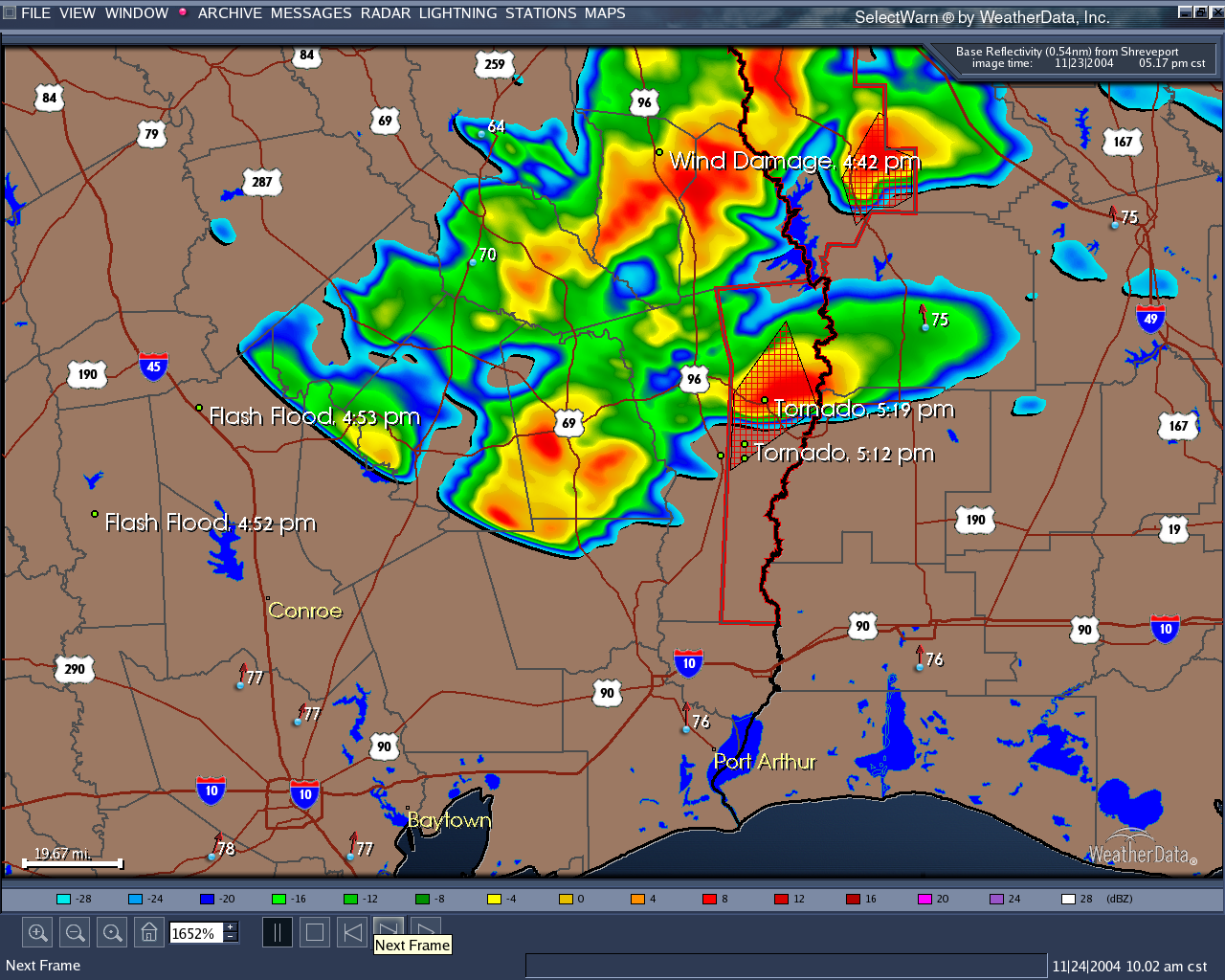The width and height of the screenshot is (1225, 980).
Task: Click the Wind Damage 4:42 pm warning label
Action: (794, 162)
